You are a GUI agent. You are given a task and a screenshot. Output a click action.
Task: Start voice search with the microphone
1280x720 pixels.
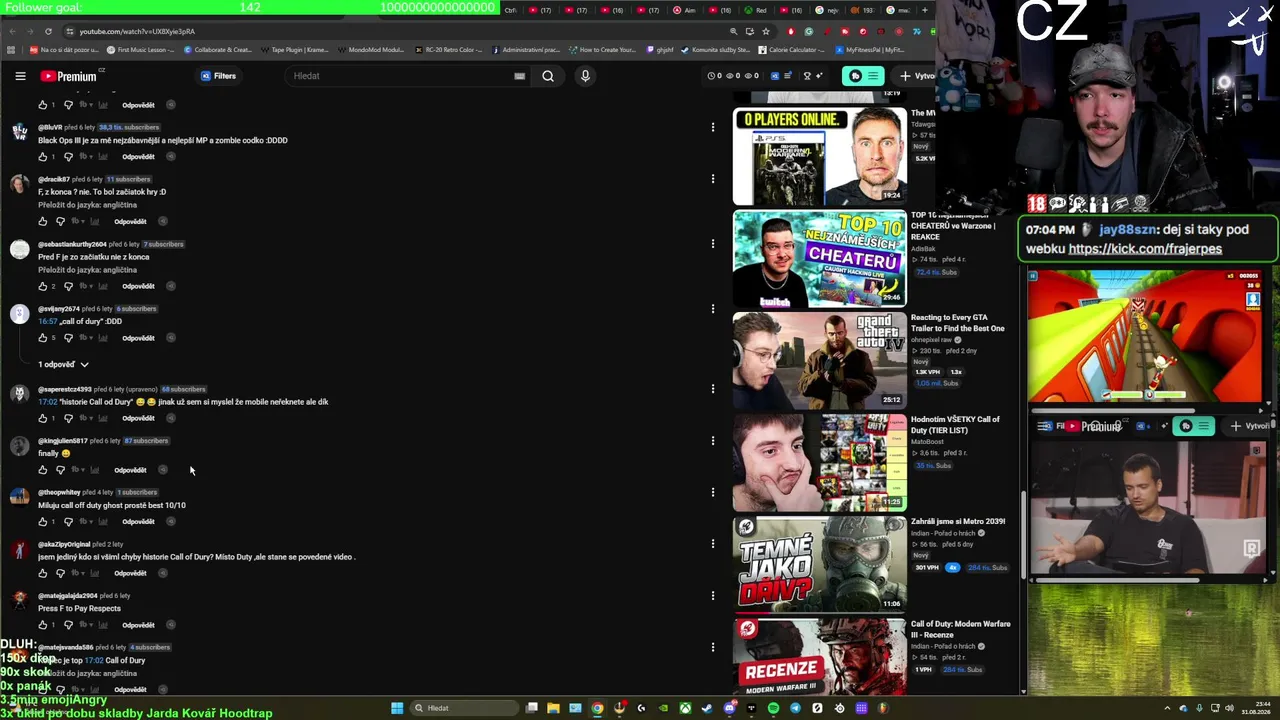pos(585,76)
